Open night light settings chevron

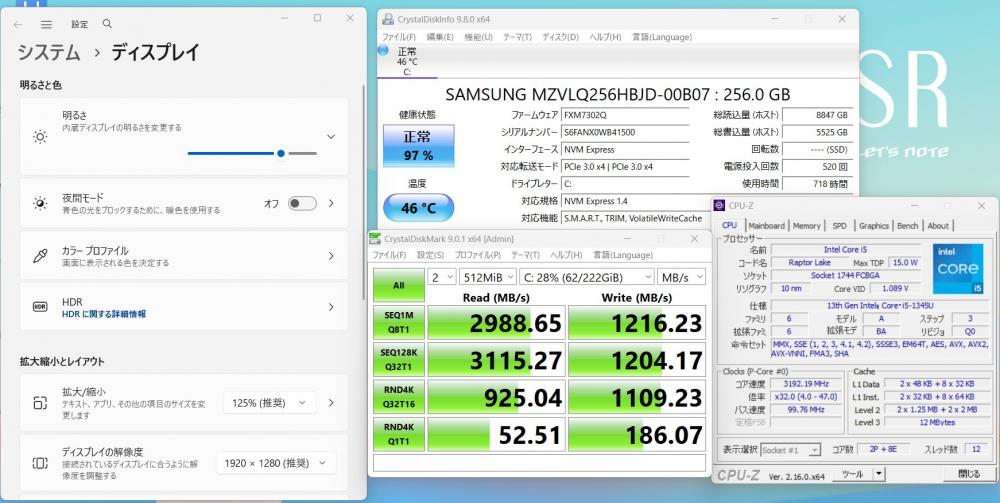[x=331, y=203]
